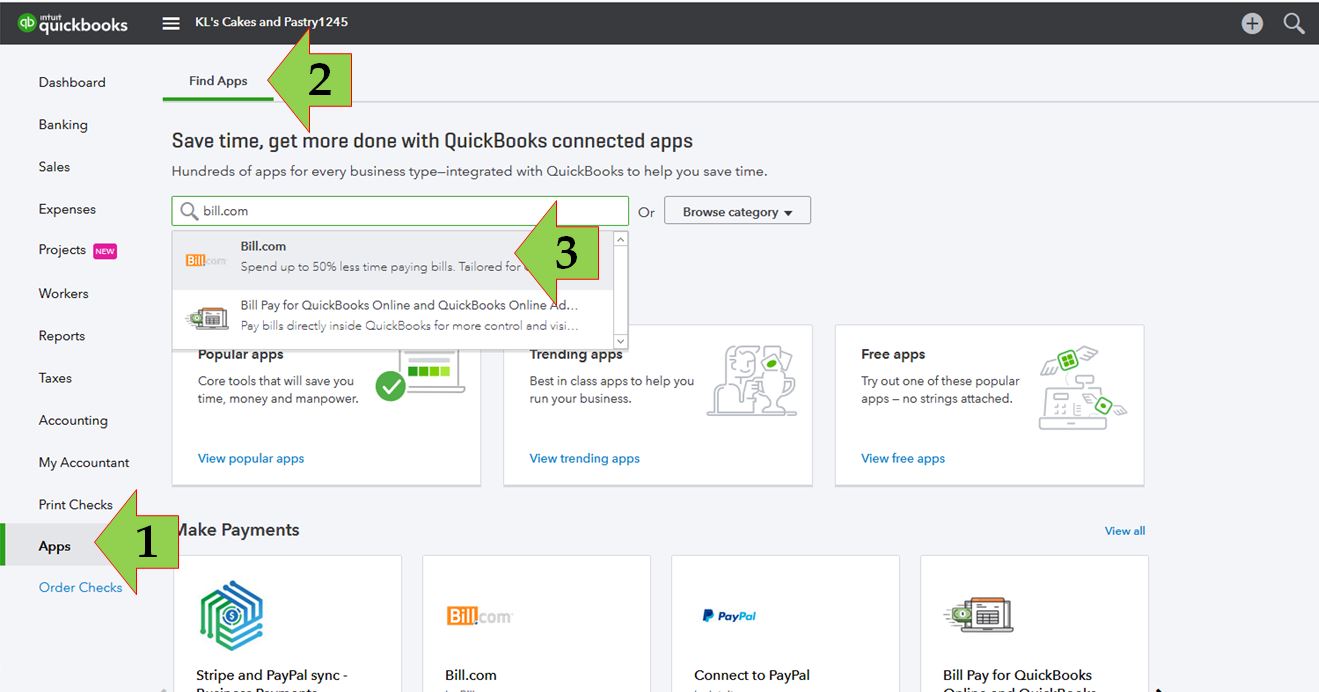Click the Bill.com logo in search results
1319x692 pixels.
point(206,260)
